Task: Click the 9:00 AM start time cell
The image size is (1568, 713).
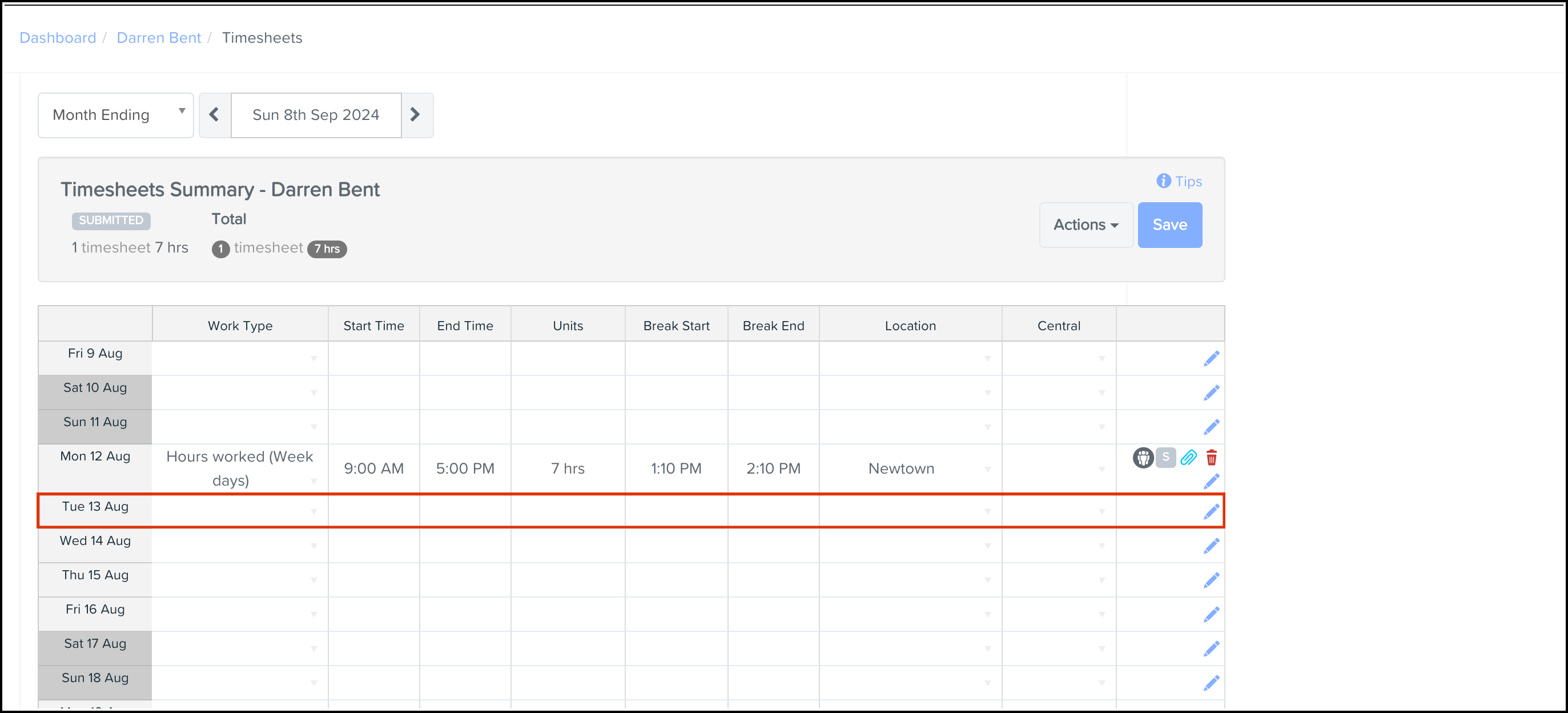Action: tap(373, 469)
